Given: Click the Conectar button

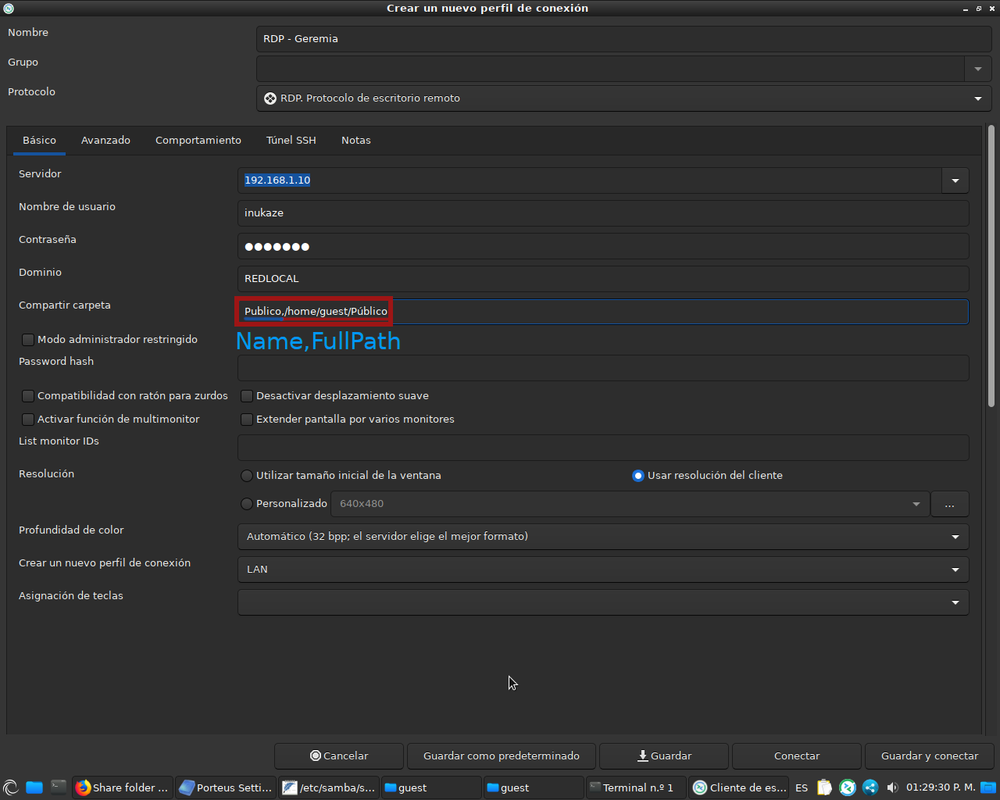Looking at the screenshot, I should pyautogui.click(x=797, y=756).
